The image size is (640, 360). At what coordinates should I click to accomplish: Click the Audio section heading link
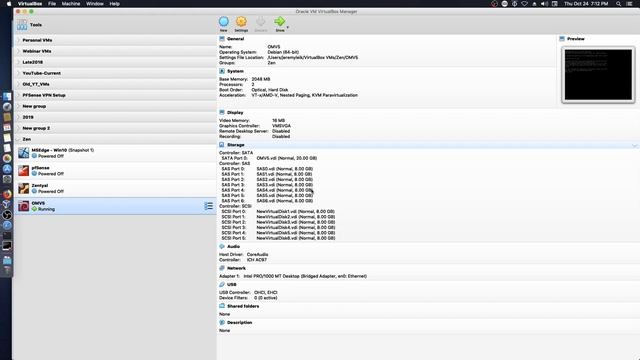[233, 247]
